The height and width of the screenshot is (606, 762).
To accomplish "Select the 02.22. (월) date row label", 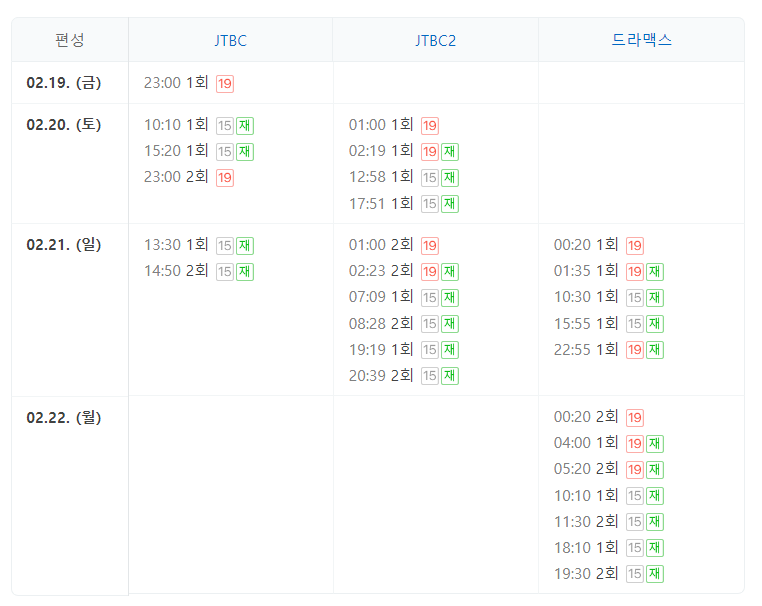I will 64,417.
